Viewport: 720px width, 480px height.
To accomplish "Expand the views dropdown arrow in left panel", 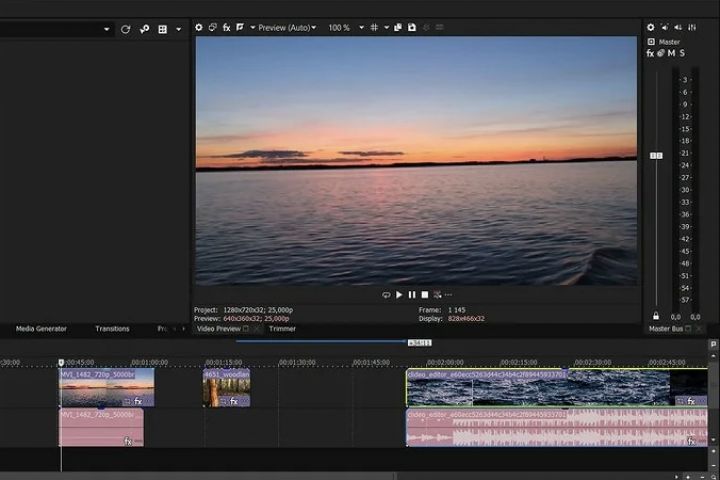I will pyautogui.click(x=179, y=29).
